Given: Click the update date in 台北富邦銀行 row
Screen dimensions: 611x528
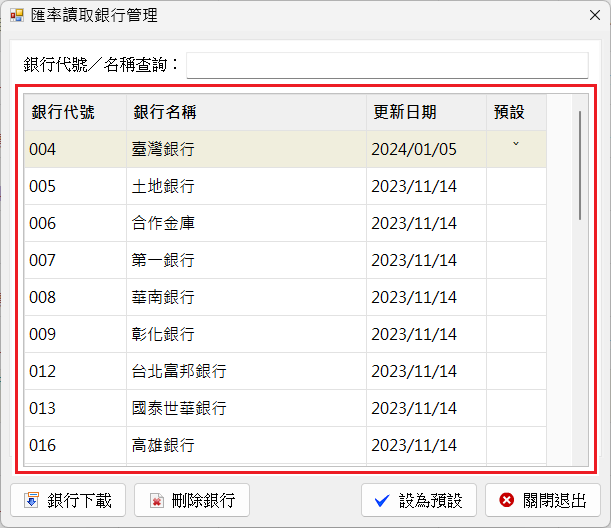Looking at the screenshot, I should [426, 371].
